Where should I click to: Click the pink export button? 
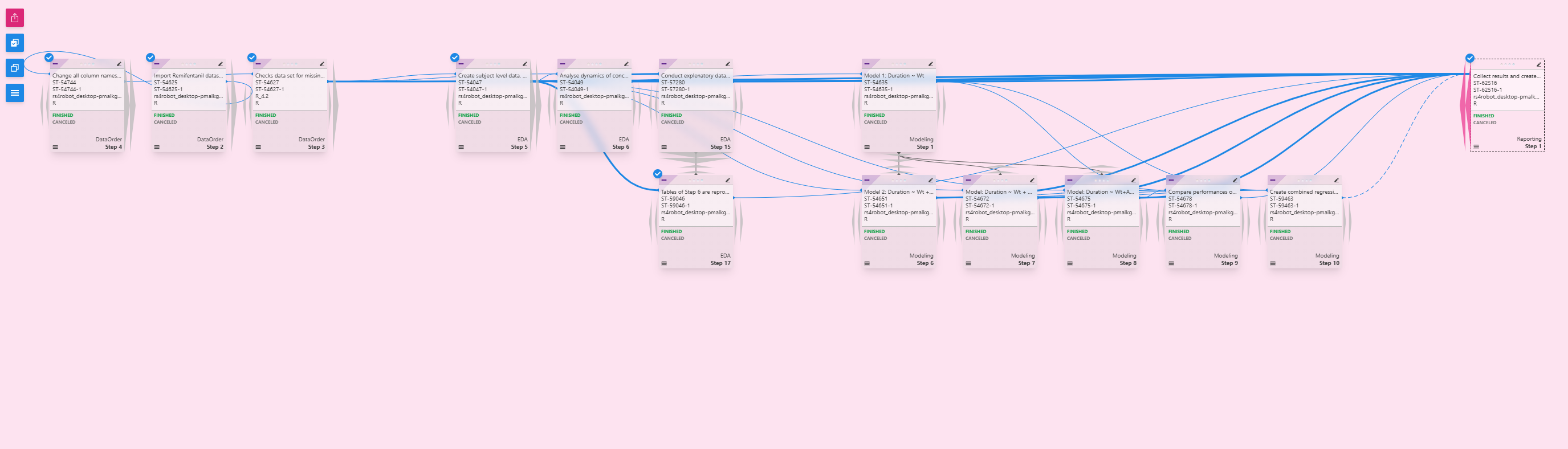pos(15,18)
